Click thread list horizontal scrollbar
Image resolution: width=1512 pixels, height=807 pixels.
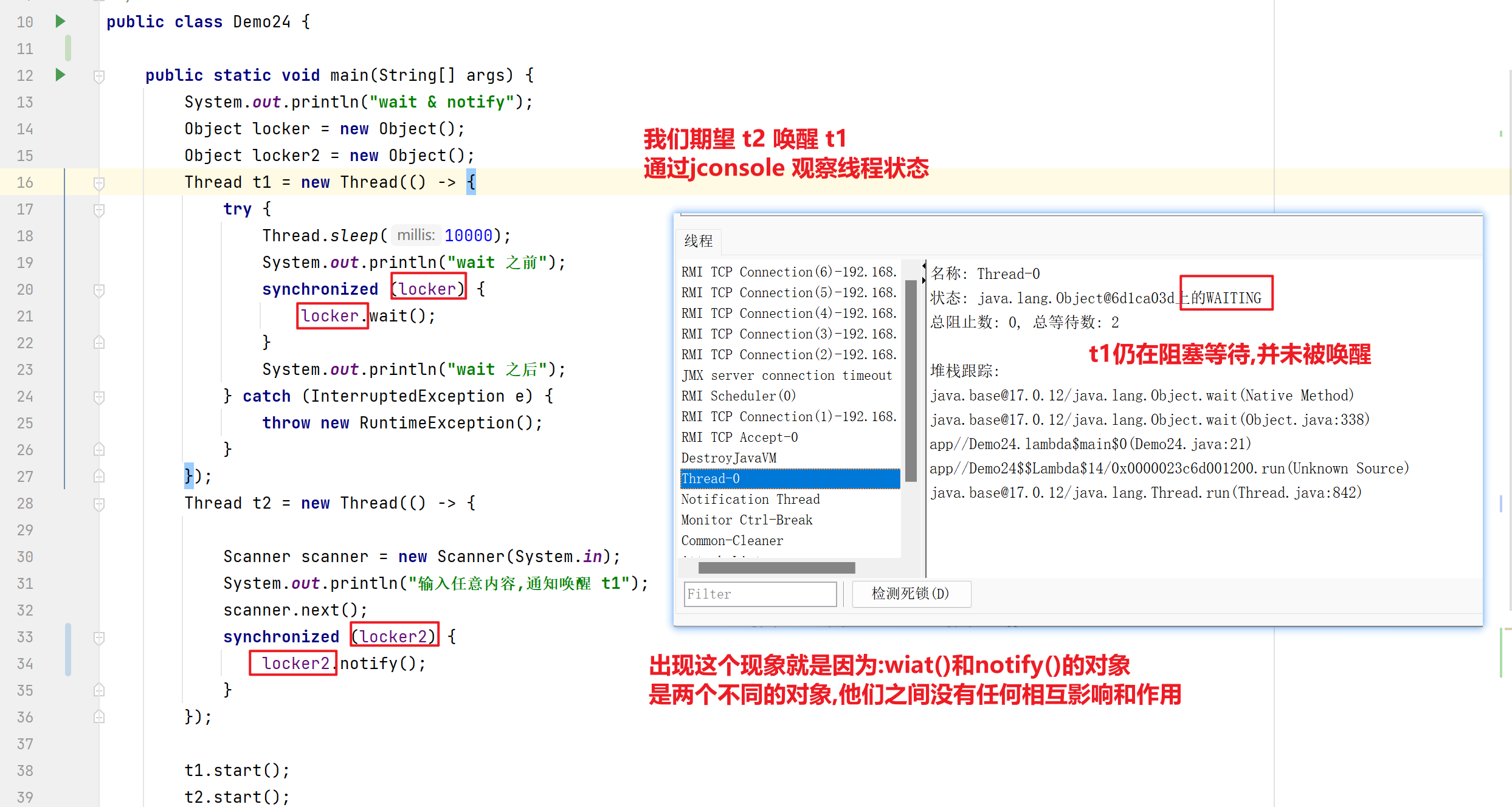click(776, 568)
